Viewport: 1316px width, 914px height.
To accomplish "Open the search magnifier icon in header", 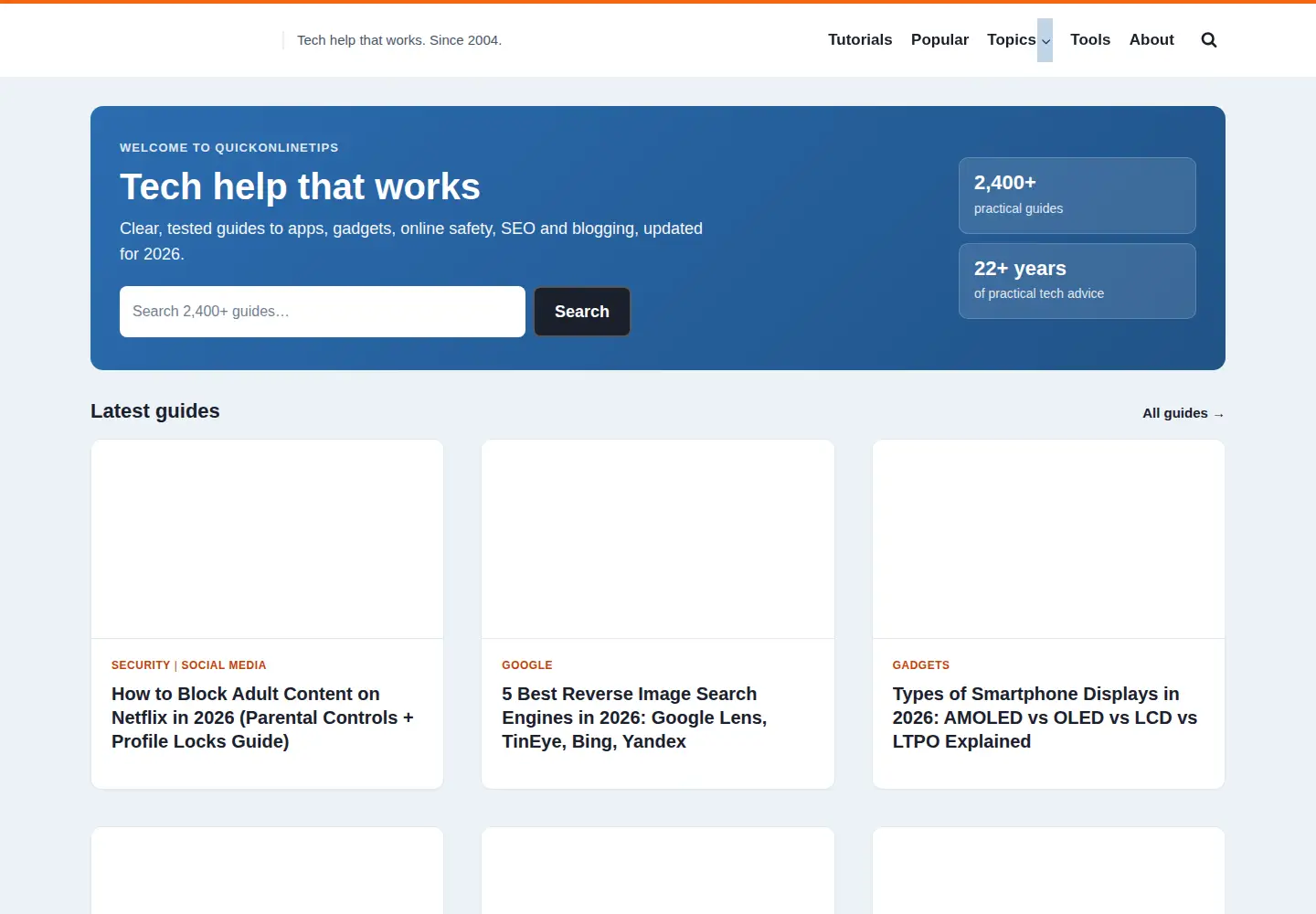I will (1208, 40).
